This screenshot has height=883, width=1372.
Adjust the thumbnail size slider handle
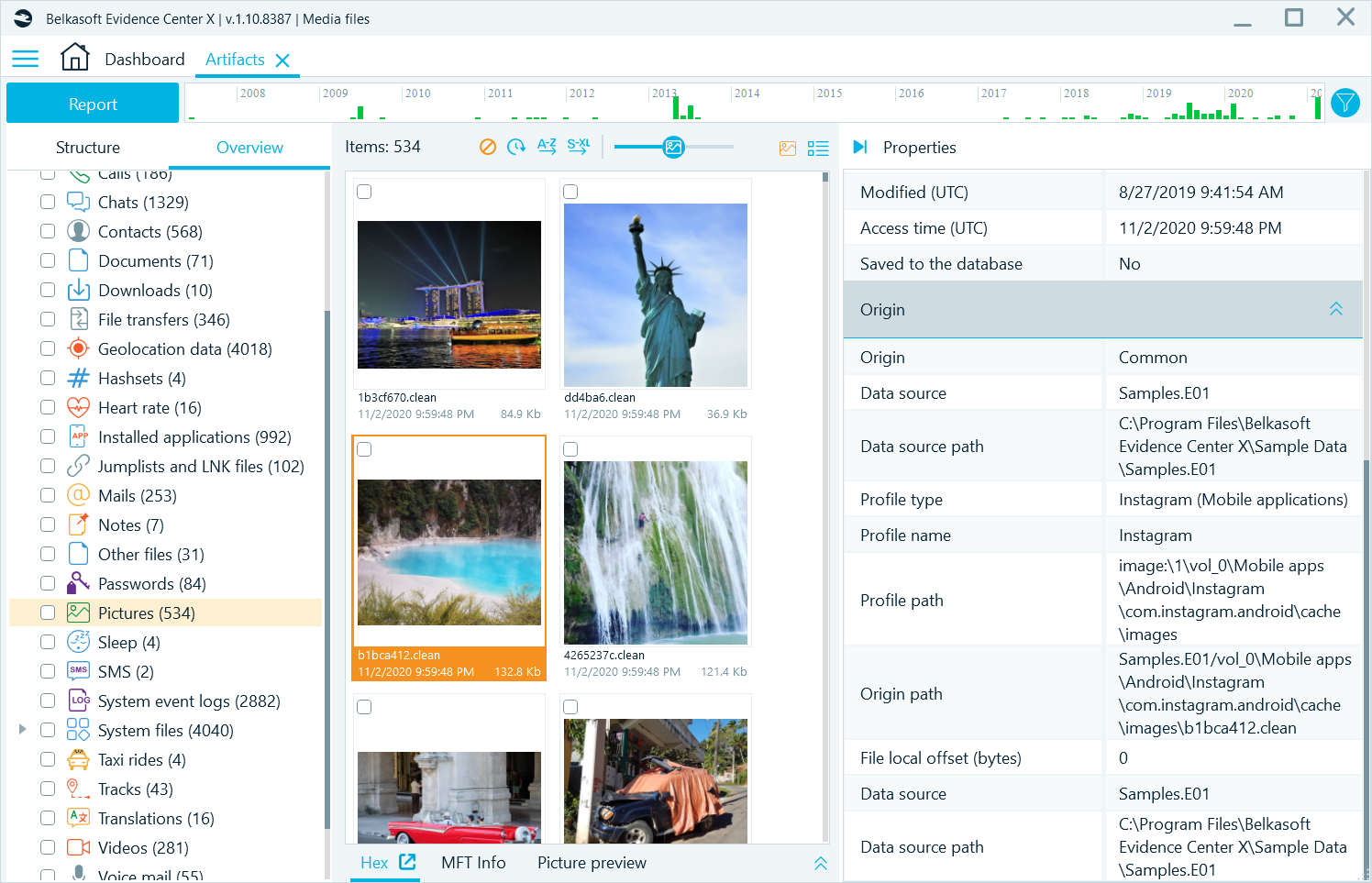pyautogui.click(x=673, y=147)
